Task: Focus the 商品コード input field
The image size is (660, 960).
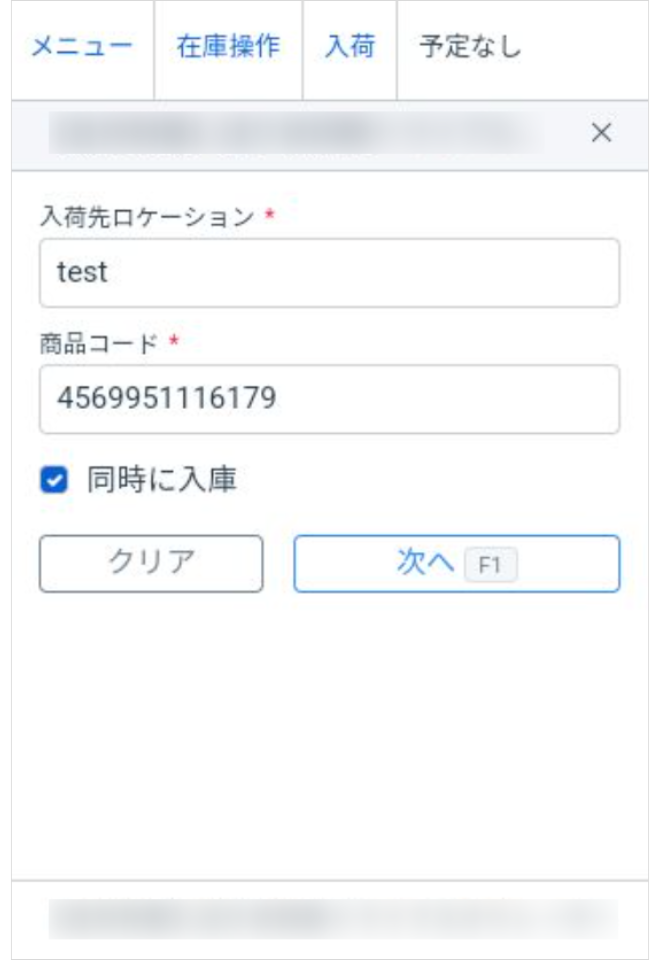Action: coord(329,399)
